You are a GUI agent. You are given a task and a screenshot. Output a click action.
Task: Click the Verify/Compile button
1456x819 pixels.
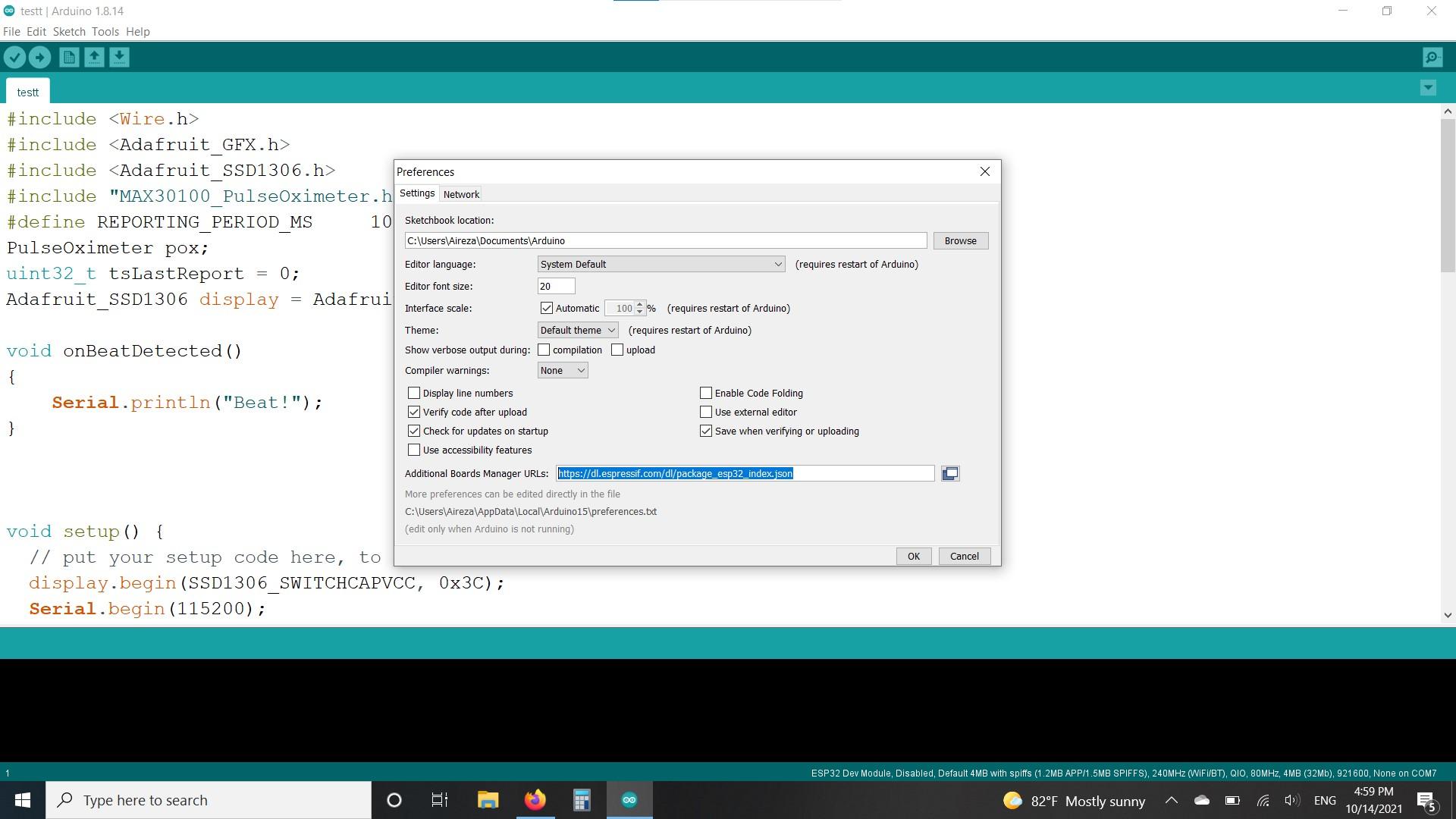pos(15,57)
